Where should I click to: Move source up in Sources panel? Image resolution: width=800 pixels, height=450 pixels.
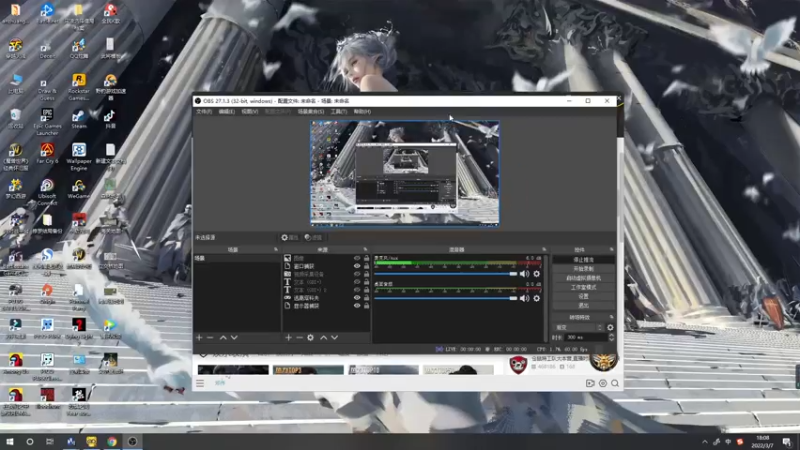323,337
